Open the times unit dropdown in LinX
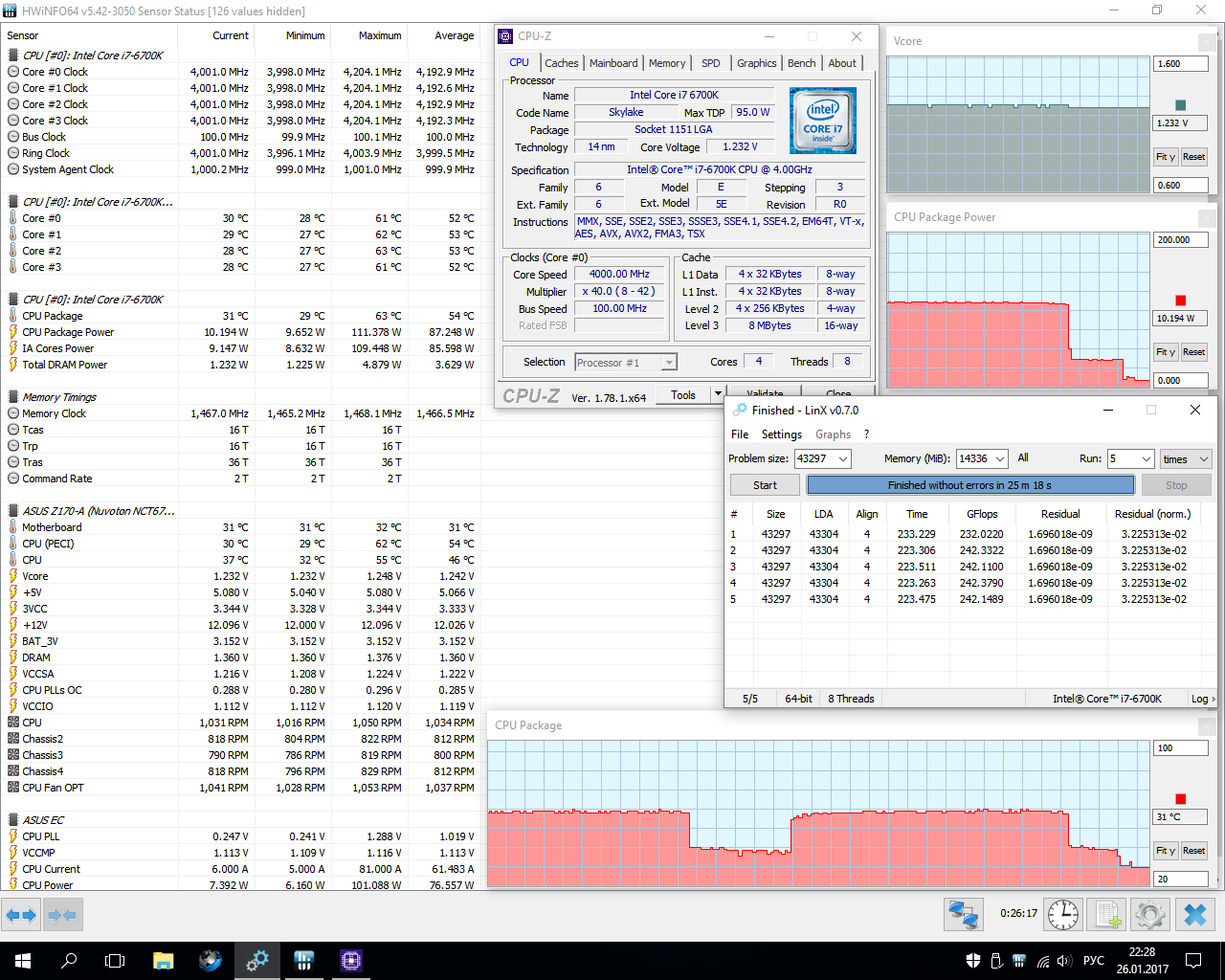This screenshot has height=980, width=1225. (1186, 459)
